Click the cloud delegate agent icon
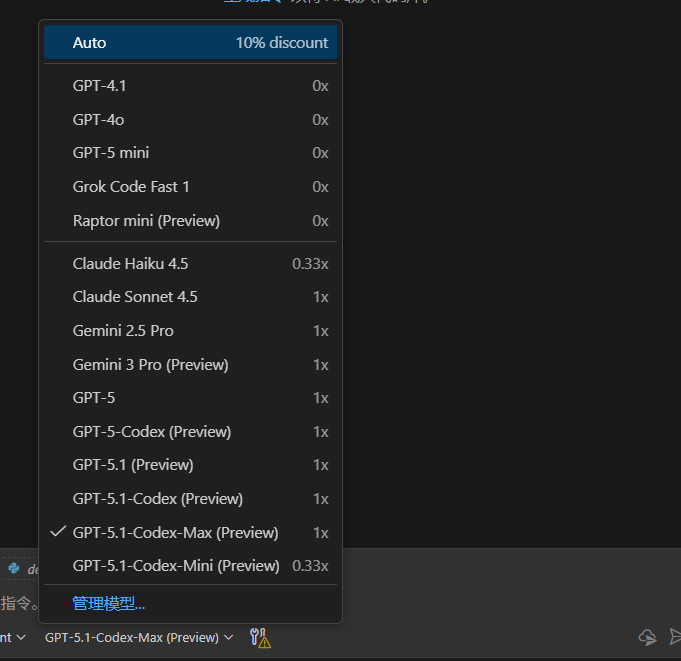This screenshot has height=661, width=681. pos(647,638)
